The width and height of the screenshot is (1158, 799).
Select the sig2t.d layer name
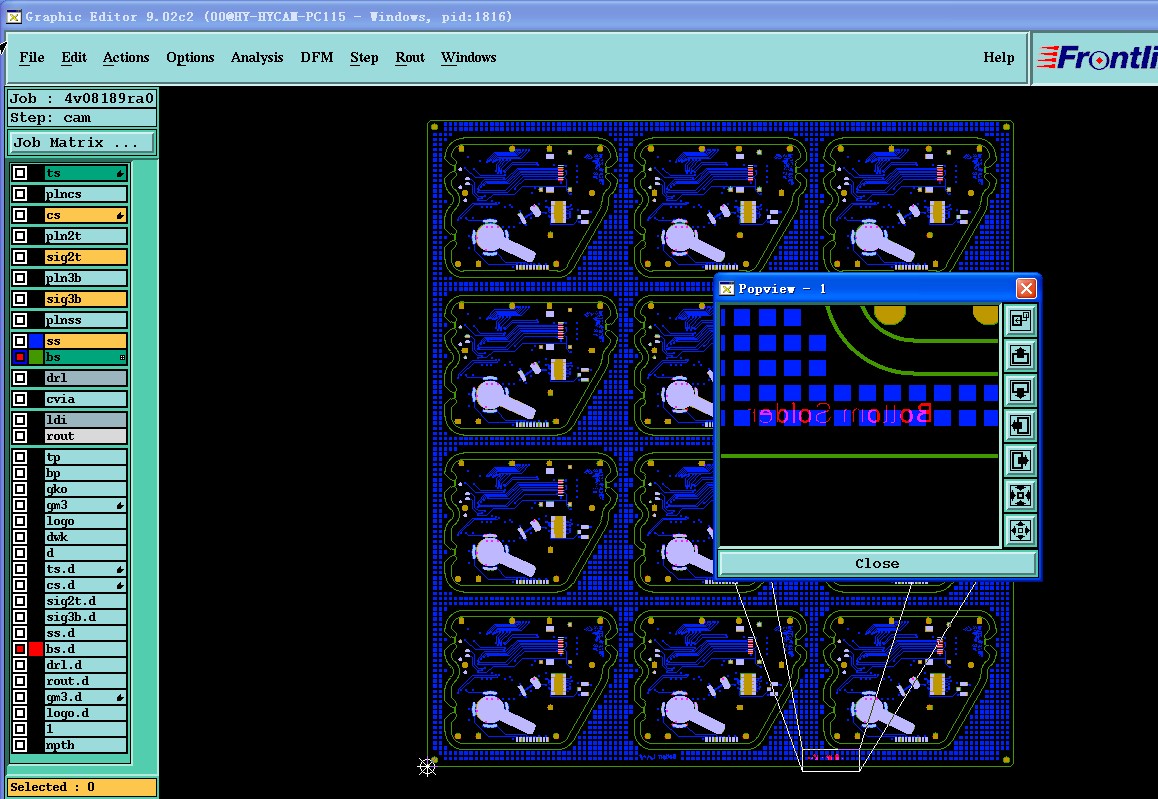pos(86,601)
